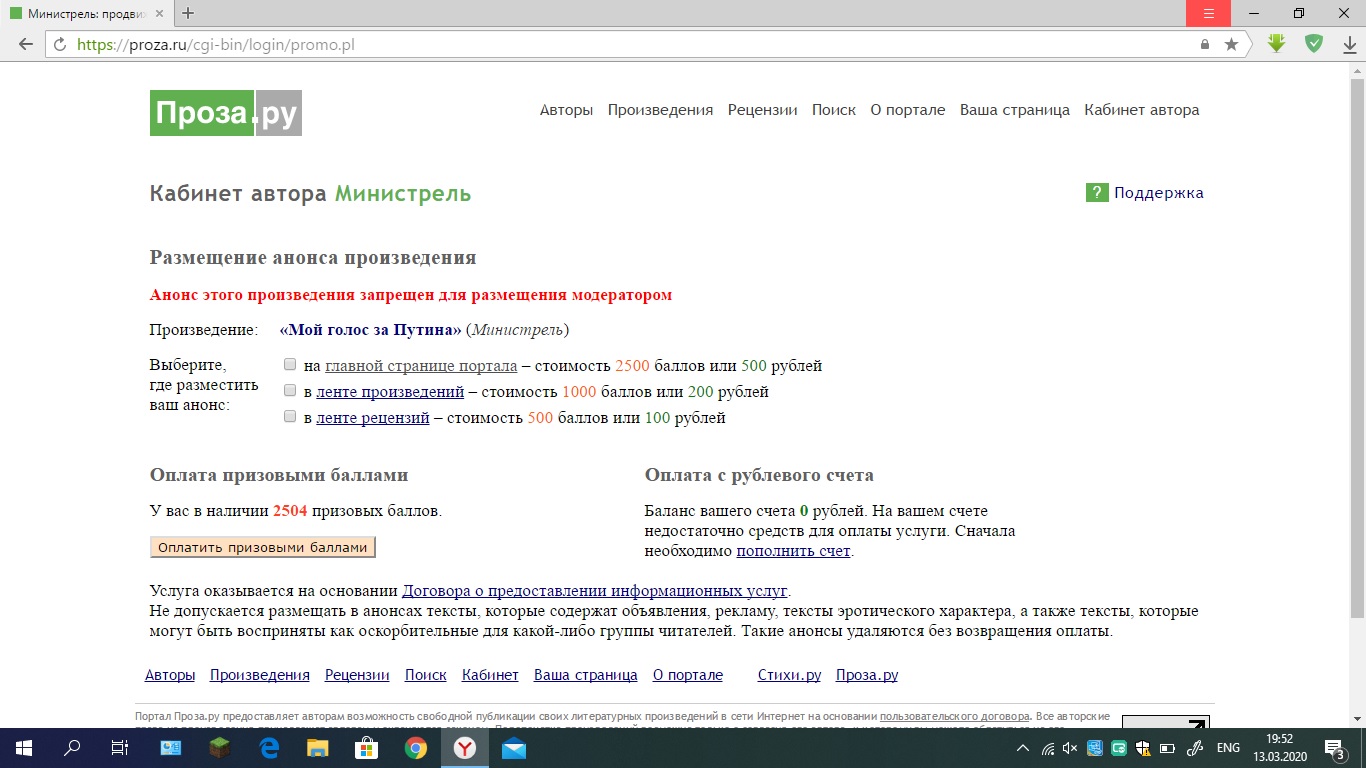Click the Оплатить призовыми баллами button

coord(263,547)
